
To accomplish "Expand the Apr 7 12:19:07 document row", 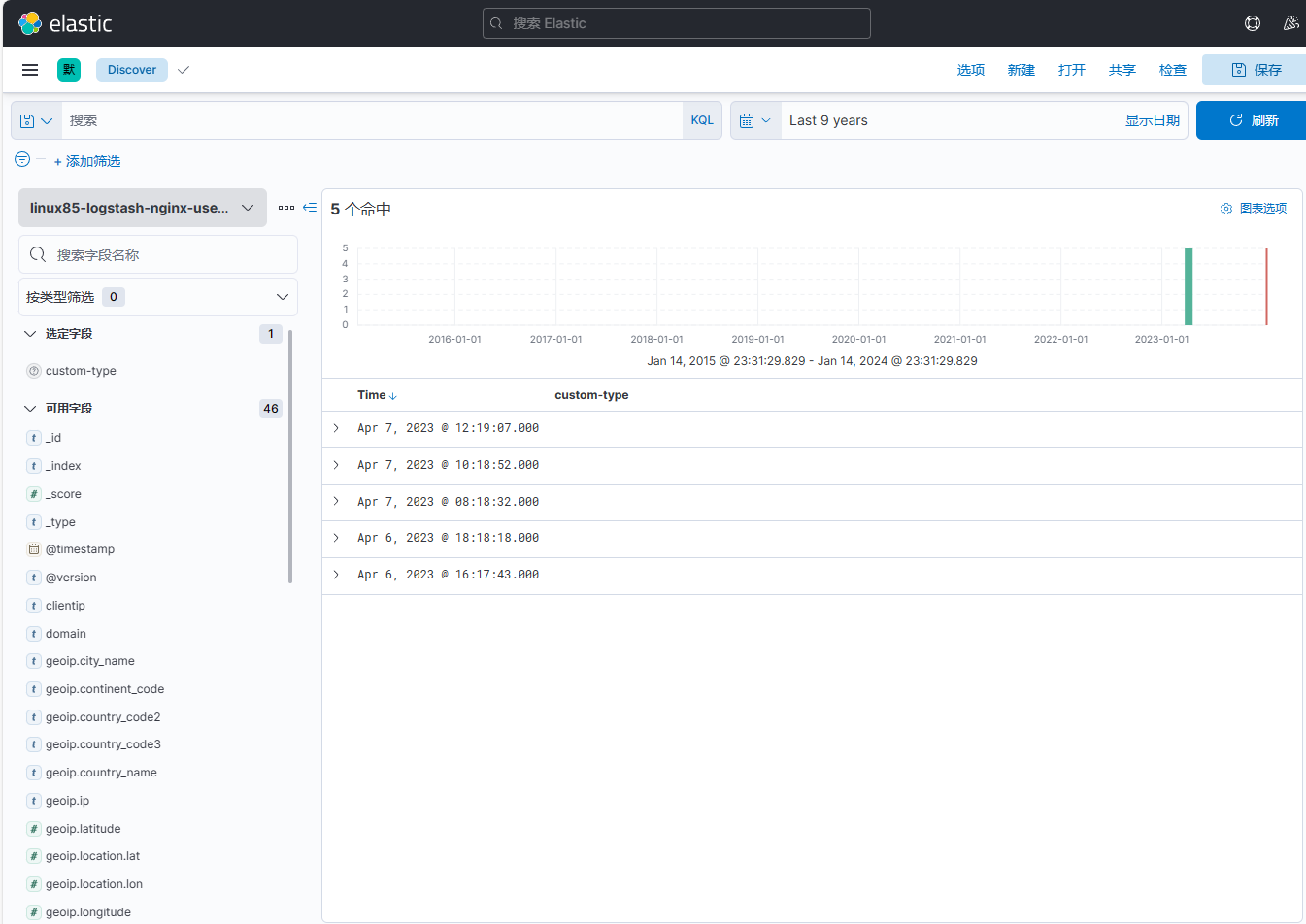I will (336, 428).
